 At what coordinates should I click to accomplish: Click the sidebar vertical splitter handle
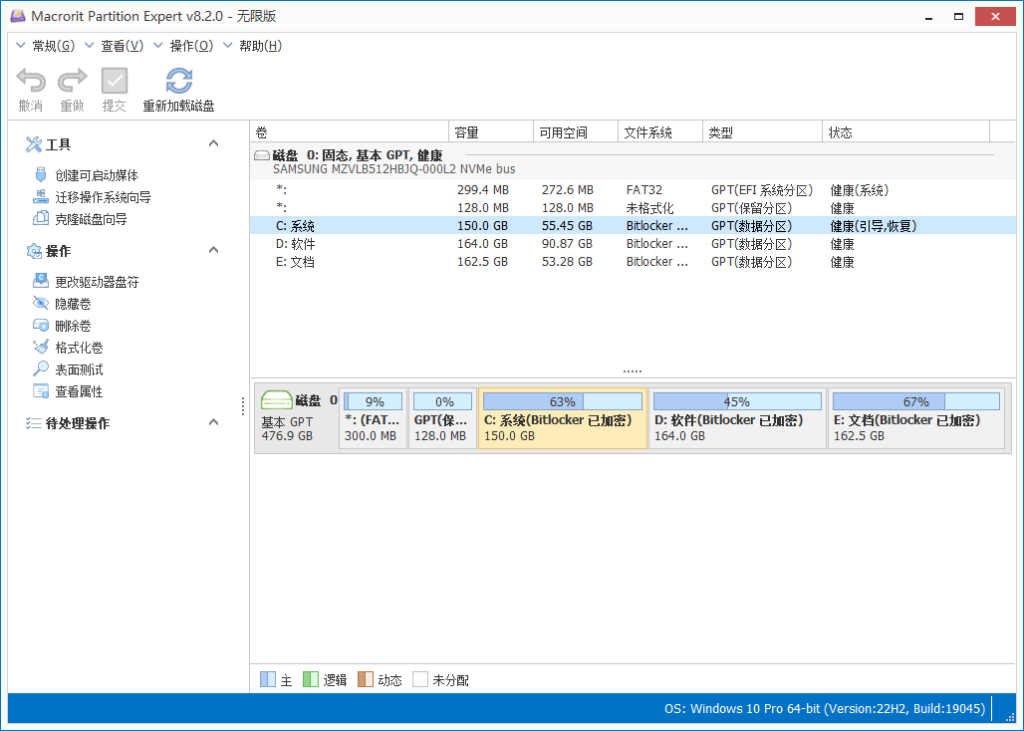coord(243,406)
